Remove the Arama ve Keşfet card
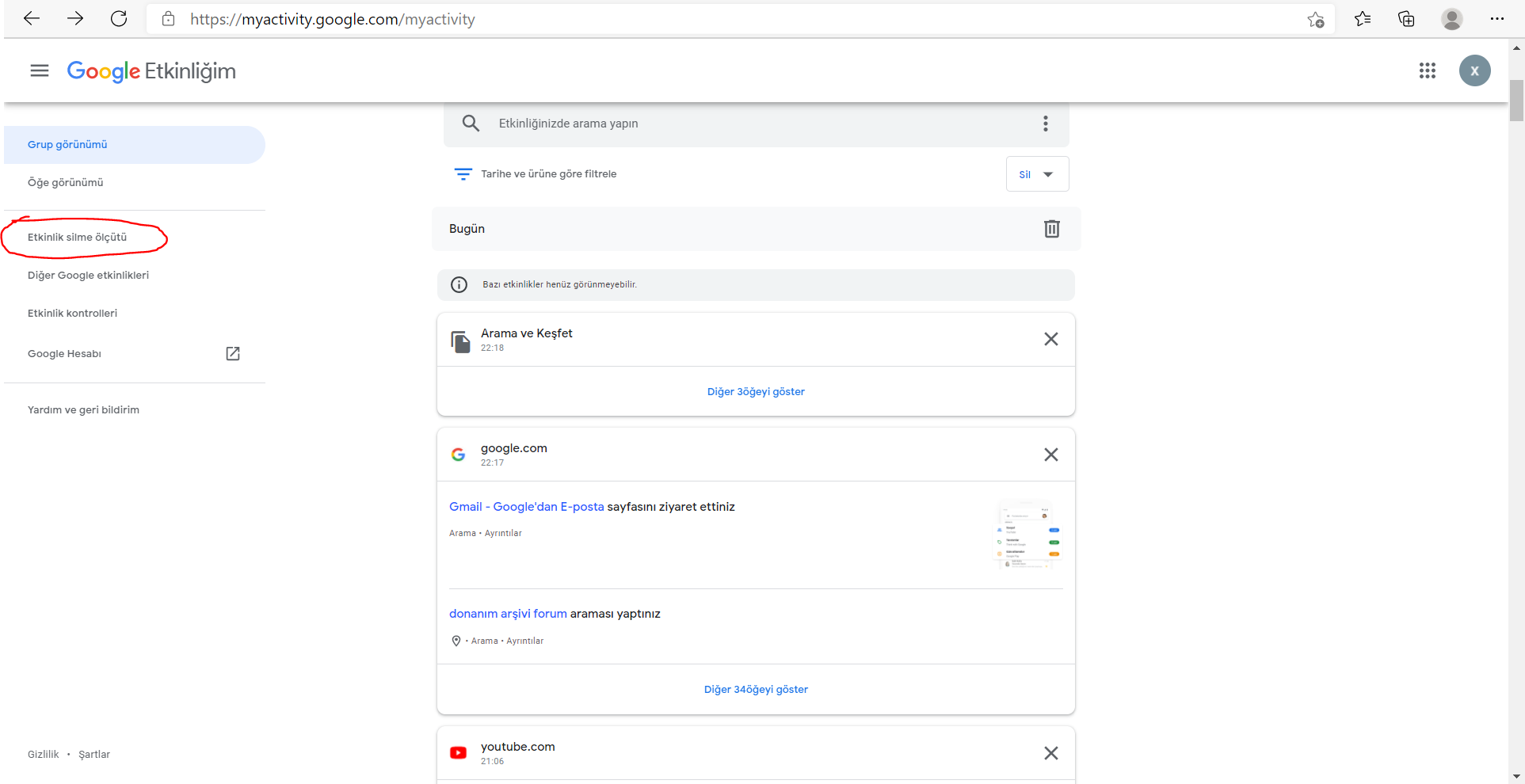Screen dimensions: 1525x784 click(1051, 339)
